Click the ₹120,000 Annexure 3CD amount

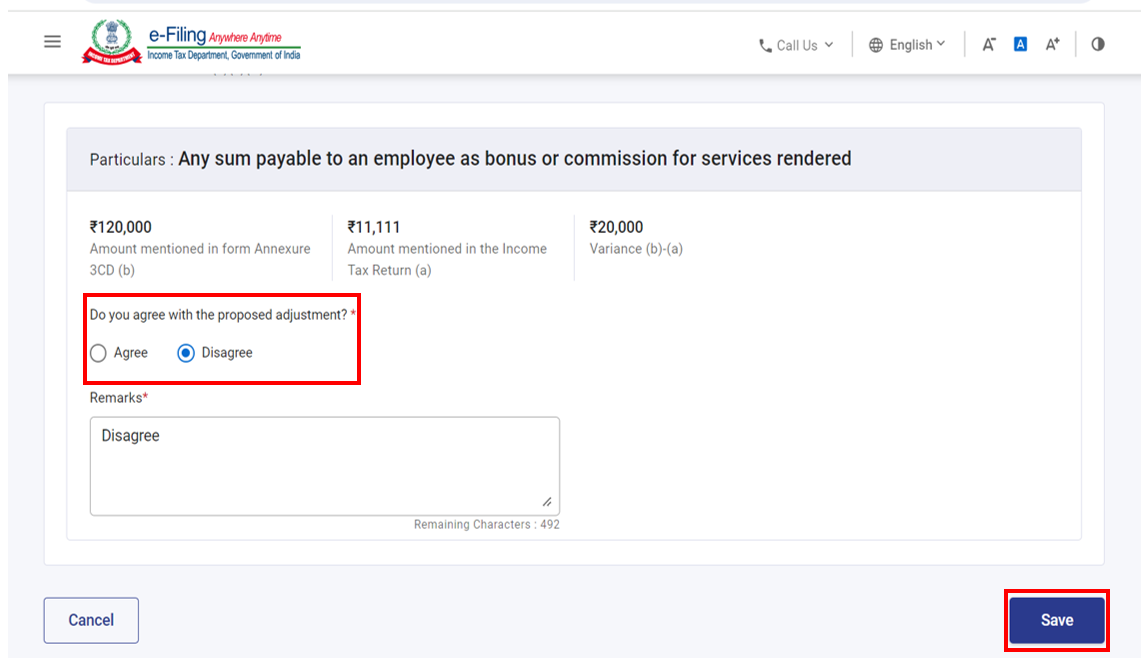[121, 227]
